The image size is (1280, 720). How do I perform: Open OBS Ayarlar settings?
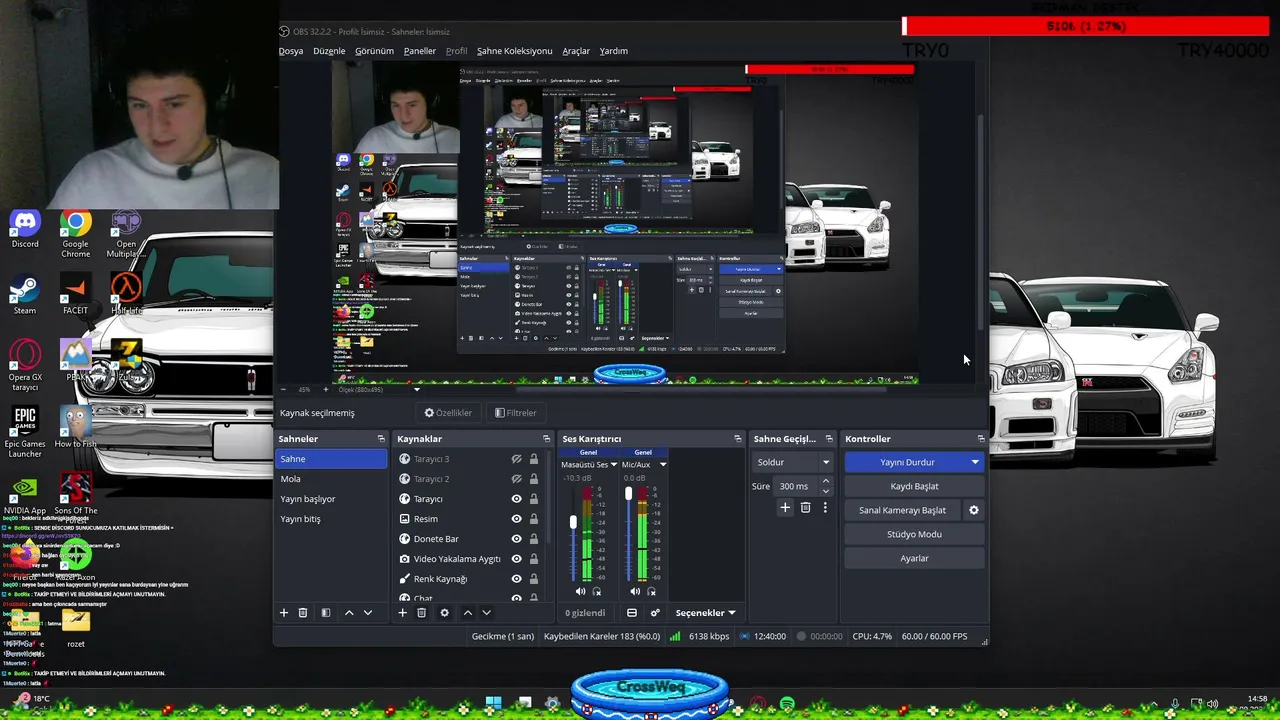point(914,558)
